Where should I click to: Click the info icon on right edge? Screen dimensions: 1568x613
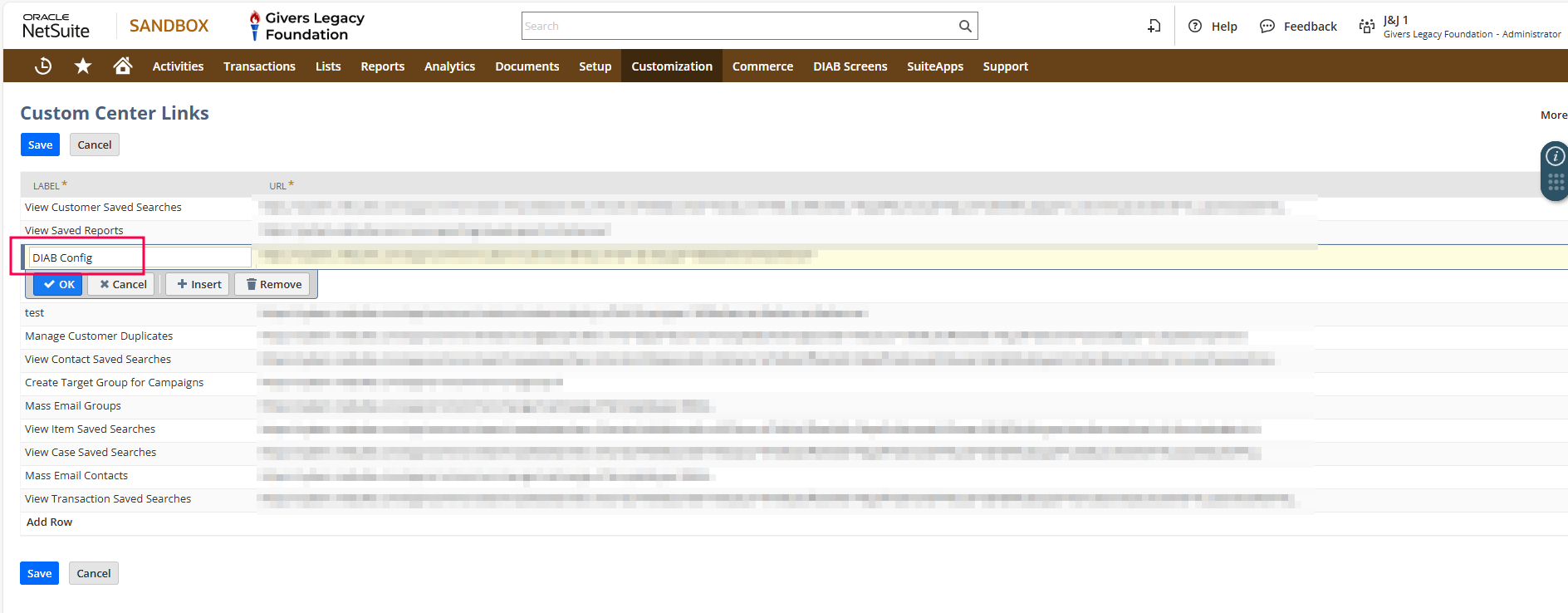click(1555, 156)
